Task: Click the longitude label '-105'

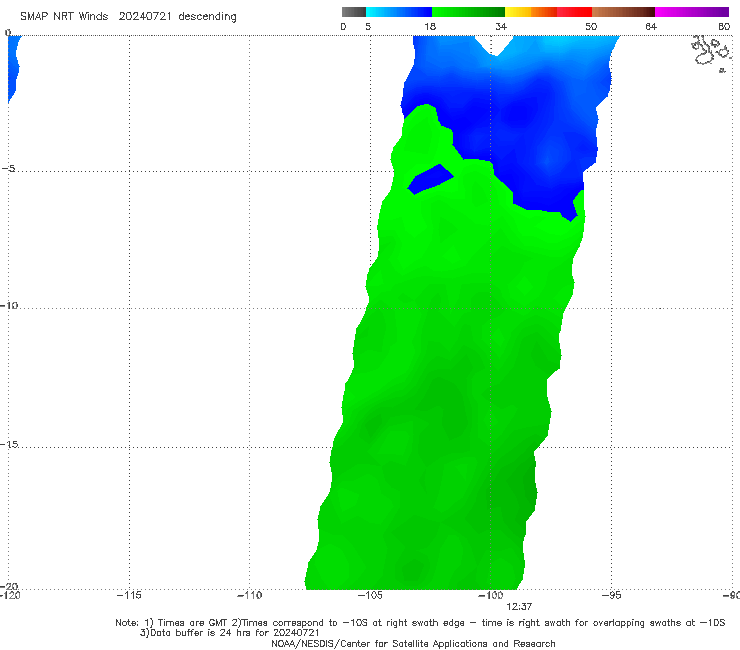Action: 370,595
